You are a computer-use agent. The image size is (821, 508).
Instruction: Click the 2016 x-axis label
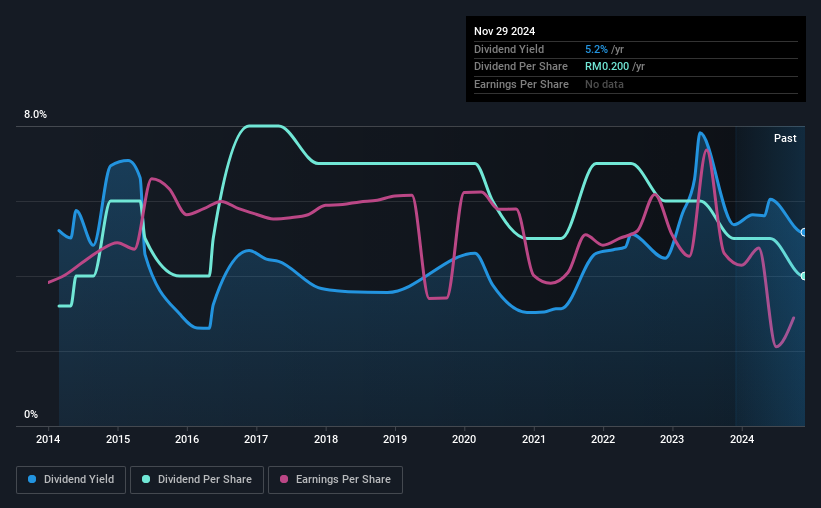click(187, 439)
